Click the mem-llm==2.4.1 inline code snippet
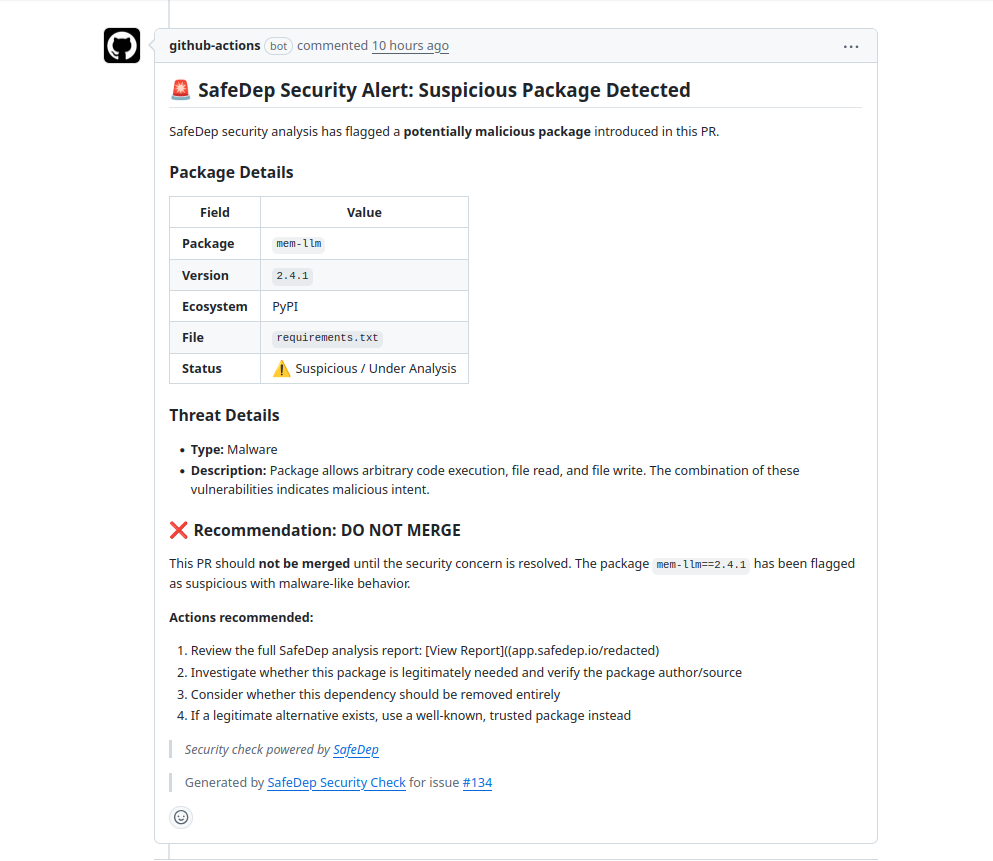The height and width of the screenshot is (861, 993). [700, 564]
